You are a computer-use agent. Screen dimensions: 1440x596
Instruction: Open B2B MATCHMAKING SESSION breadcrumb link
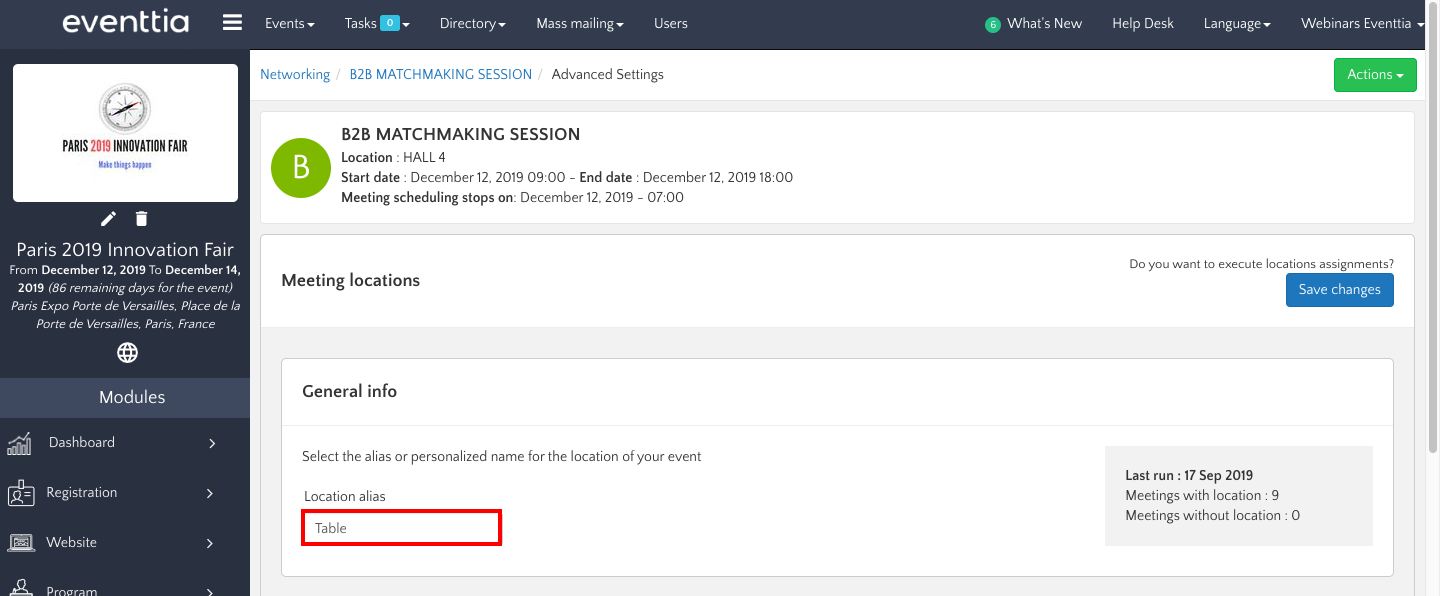440,74
